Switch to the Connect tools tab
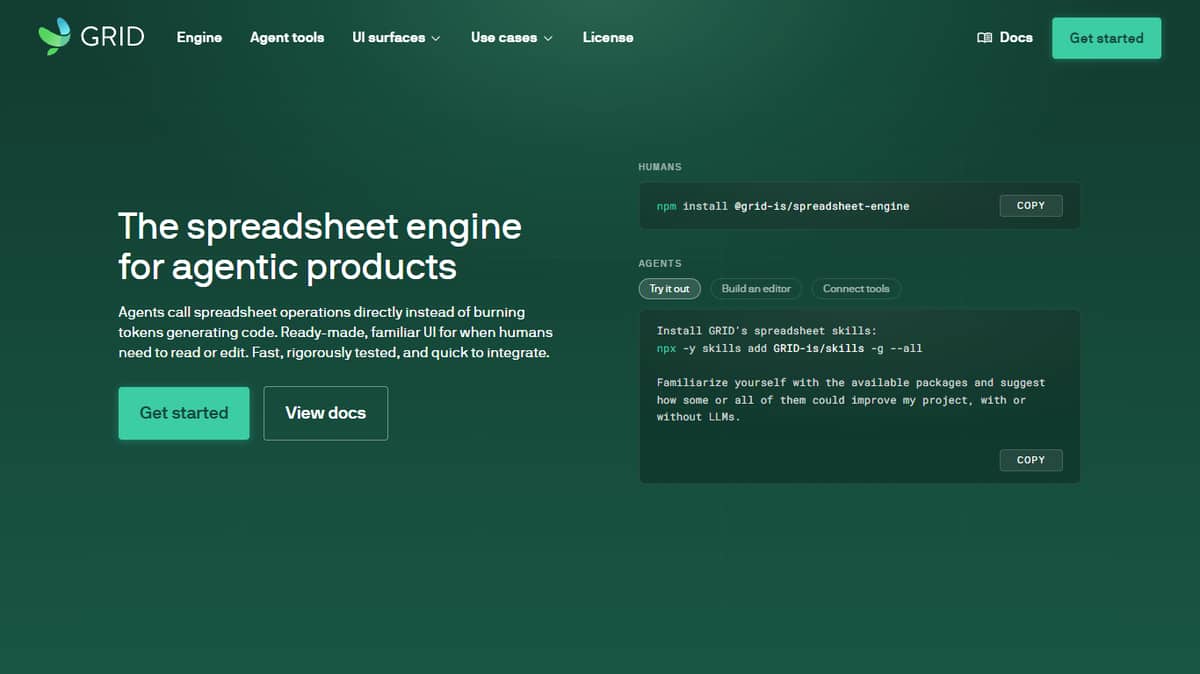Image resolution: width=1200 pixels, height=674 pixels. click(x=856, y=289)
